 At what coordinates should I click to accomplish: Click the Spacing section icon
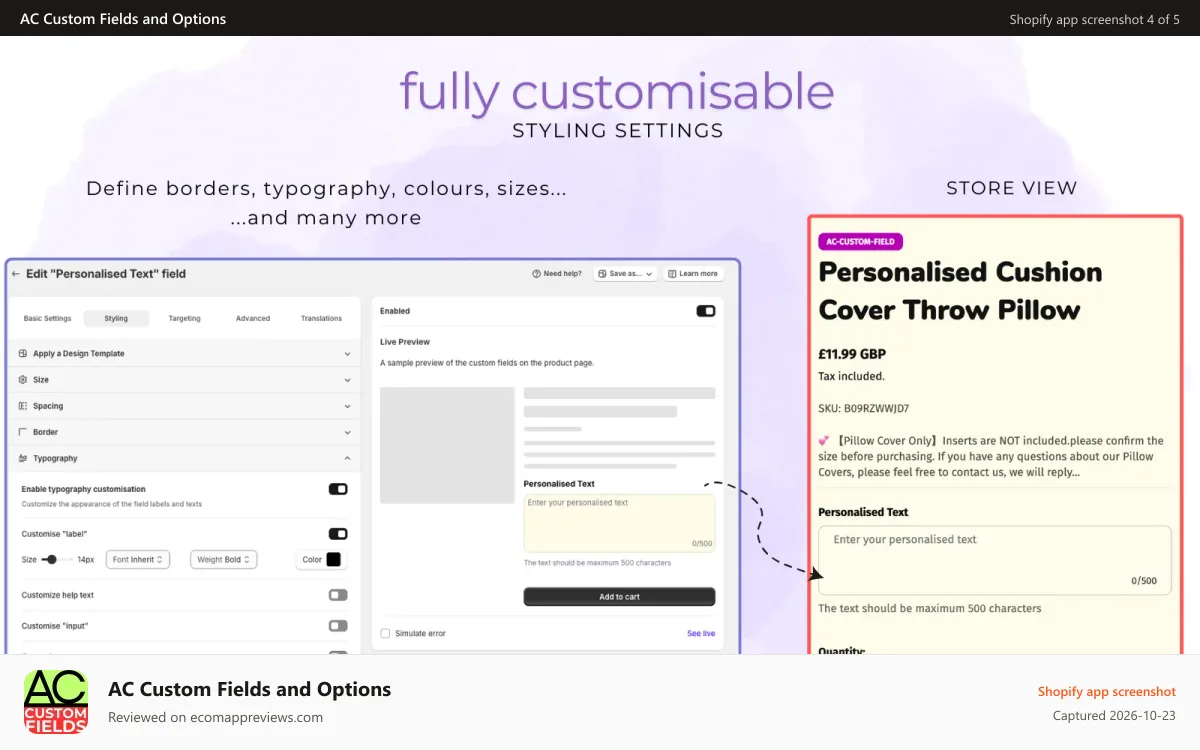23,406
